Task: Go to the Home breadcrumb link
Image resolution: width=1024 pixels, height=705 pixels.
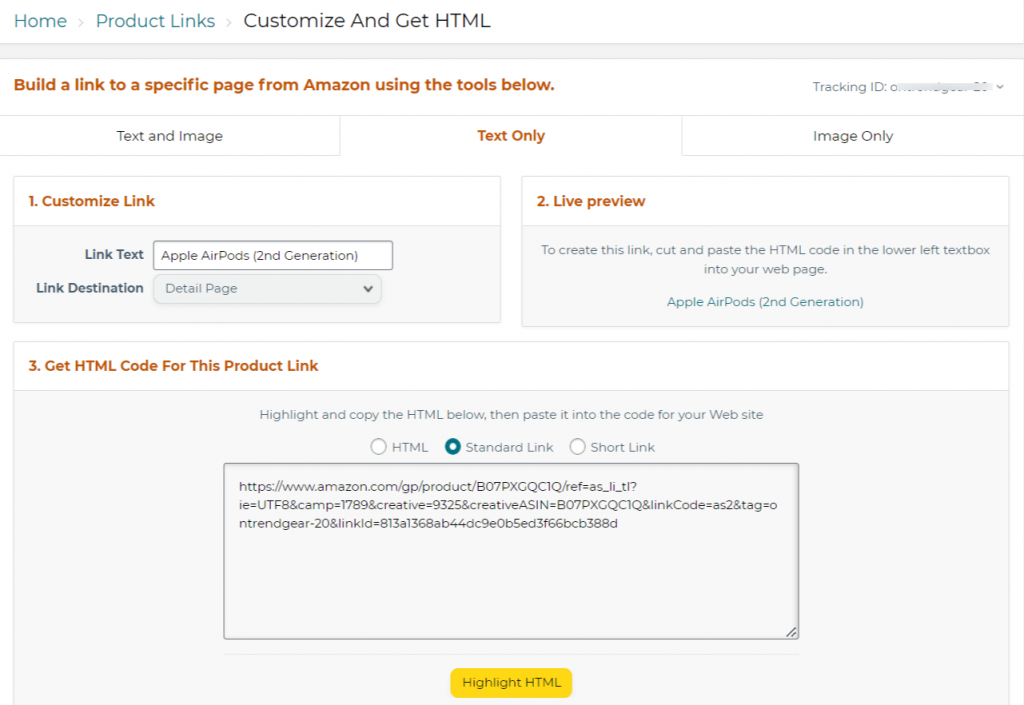Action: (40, 21)
